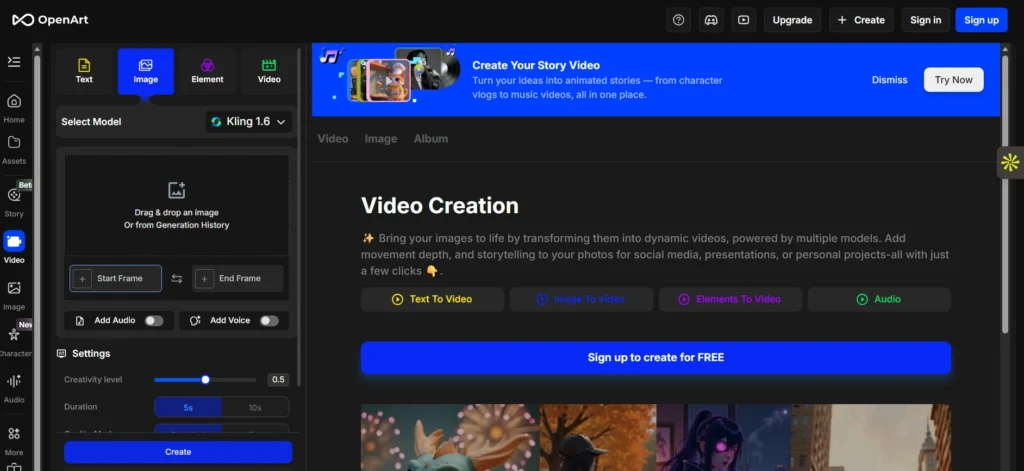This screenshot has height=471, width=1024.
Task: Open Assets folder icon in sidebar
Action: click(x=14, y=143)
